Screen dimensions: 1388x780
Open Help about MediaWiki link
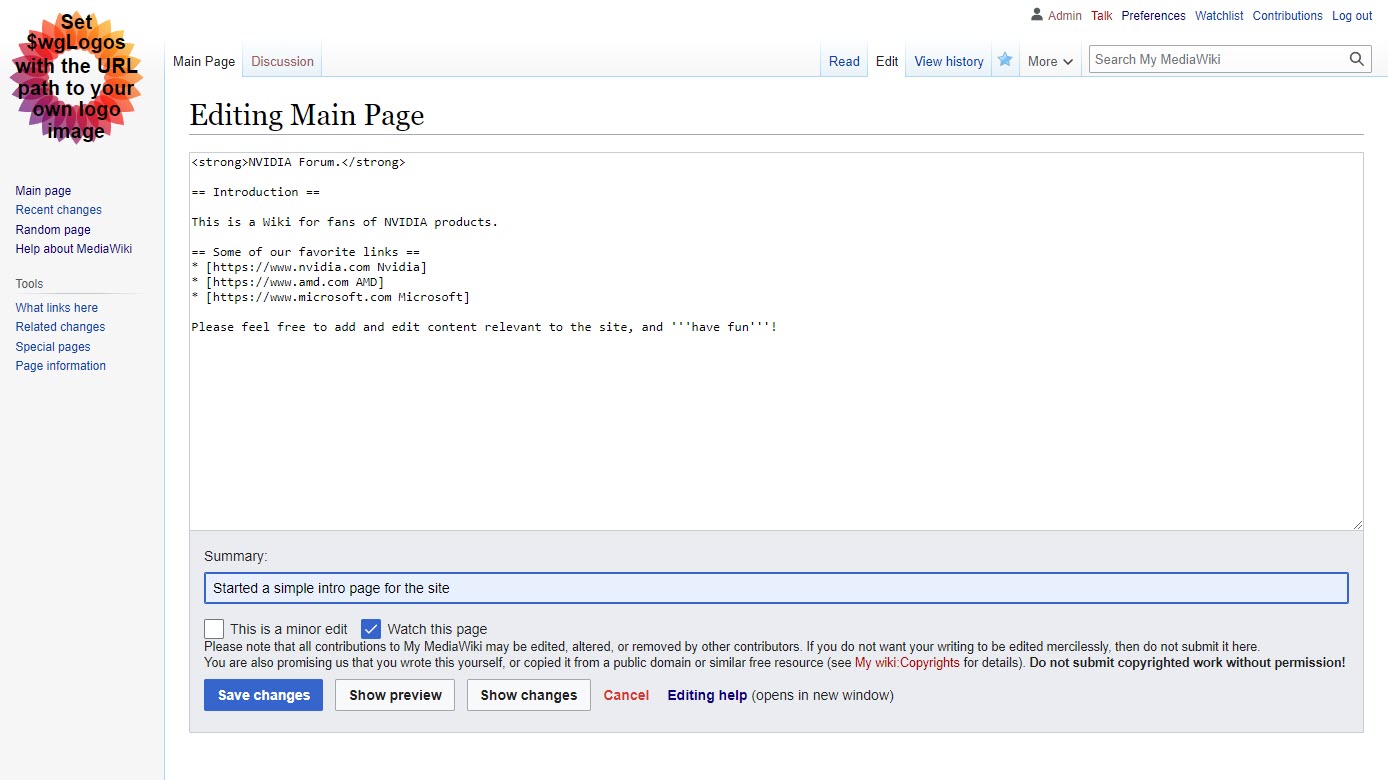point(74,249)
